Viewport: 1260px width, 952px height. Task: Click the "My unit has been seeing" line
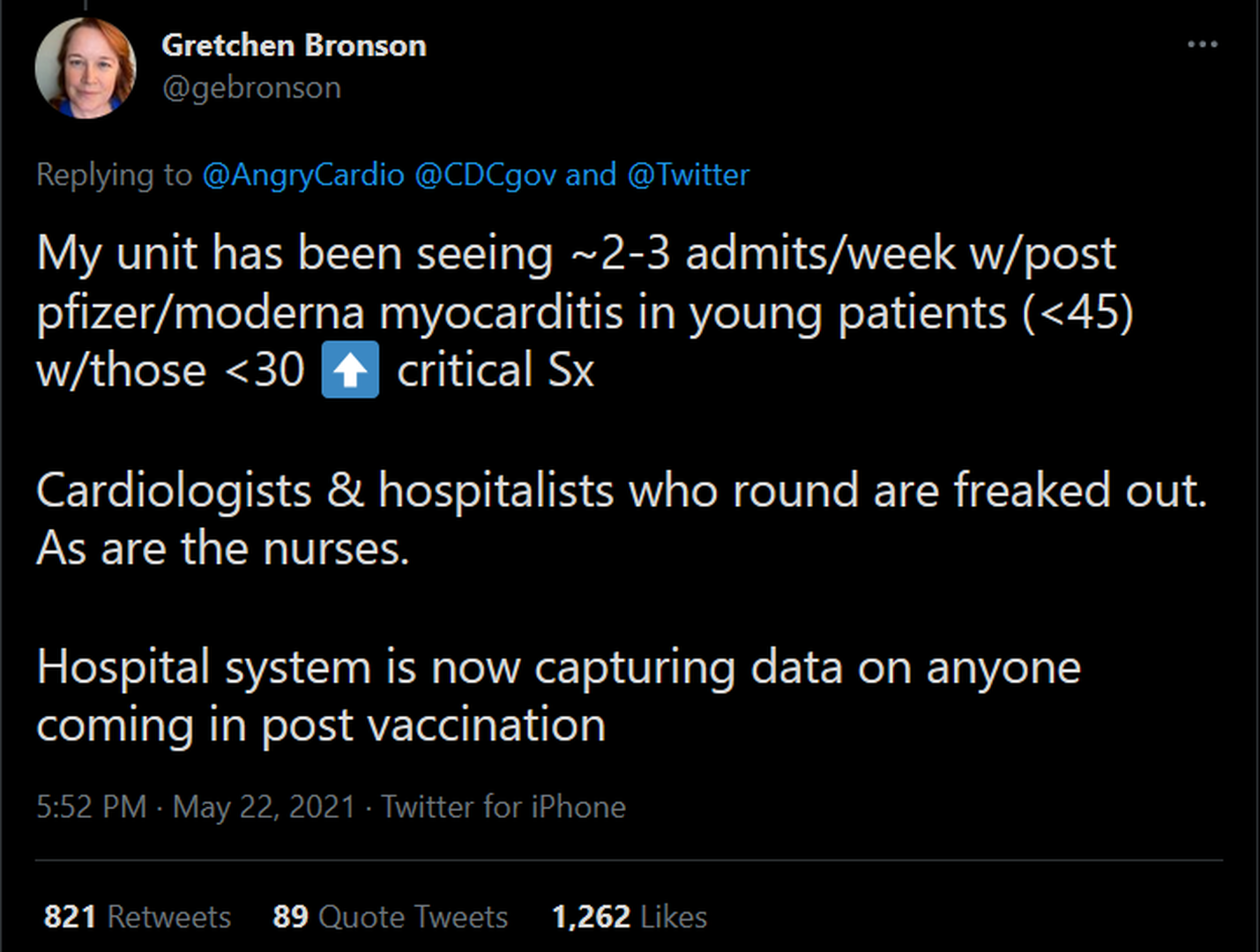pyautogui.click(x=294, y=254)
